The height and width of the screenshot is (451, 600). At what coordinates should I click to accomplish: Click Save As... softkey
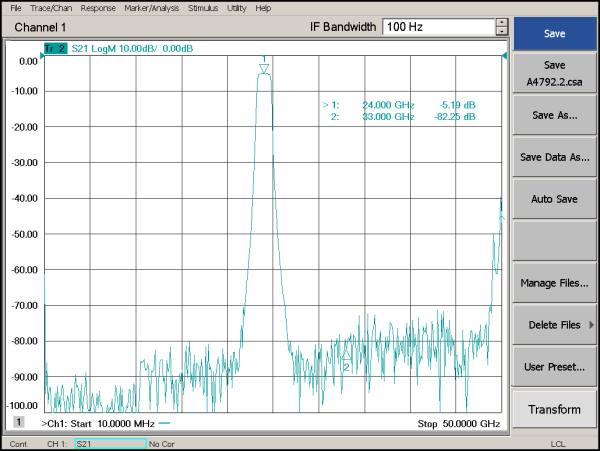click(554, 115)
